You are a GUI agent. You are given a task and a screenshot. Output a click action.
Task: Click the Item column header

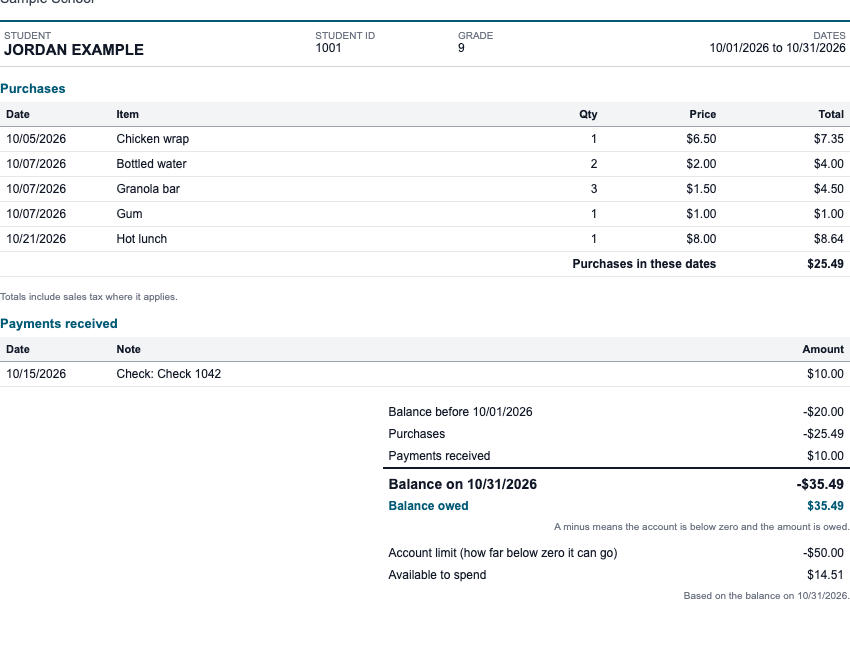pyautogui.click(x=127, y=114)
